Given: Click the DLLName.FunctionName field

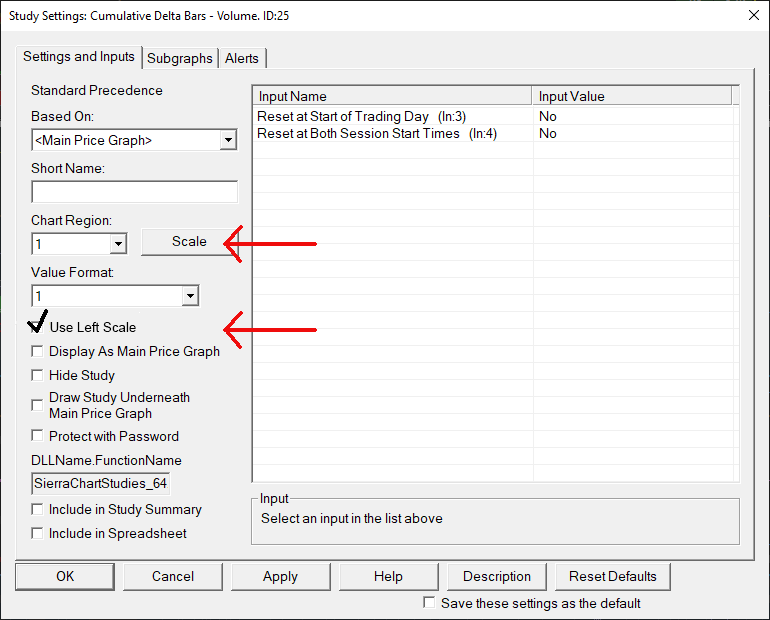Looking at the screenshot, I should click(x=101, y=484).
